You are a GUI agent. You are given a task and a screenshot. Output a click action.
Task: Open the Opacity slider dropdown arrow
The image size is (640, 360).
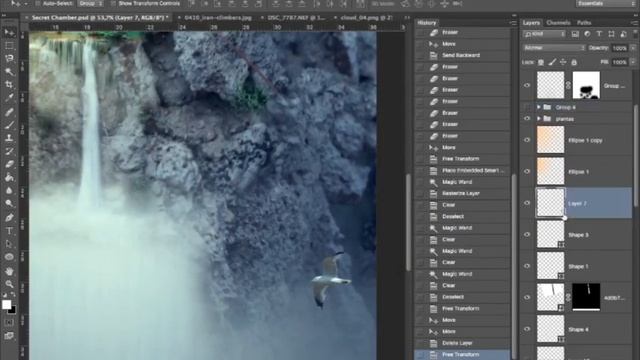(x=633, y=48)
